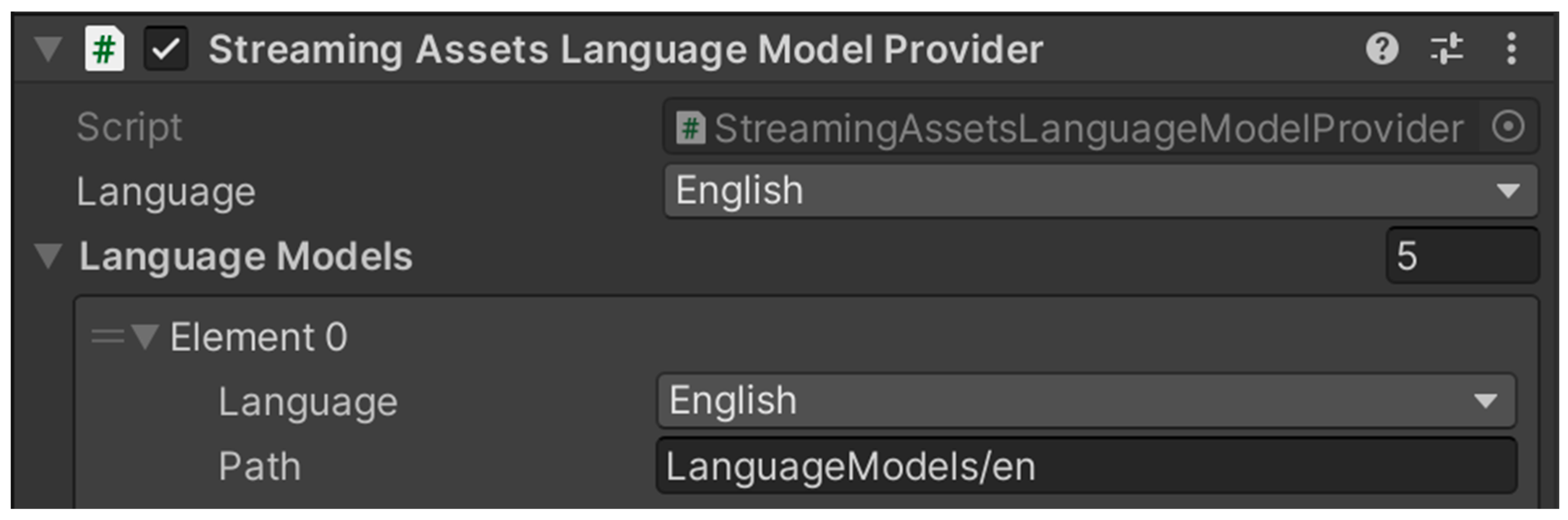Image resolution: width=1568 pixels, height=520 pixels.
Task: Click the Element 0 drag handle
Action: pyautogui.click(x=107, y=336)
